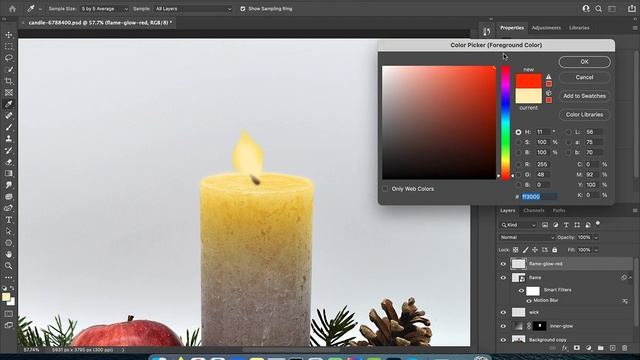The width and height of the screenshot is (640, 360).
Task: Collapse the flame layer smart filters
Action: pos(630,278)
